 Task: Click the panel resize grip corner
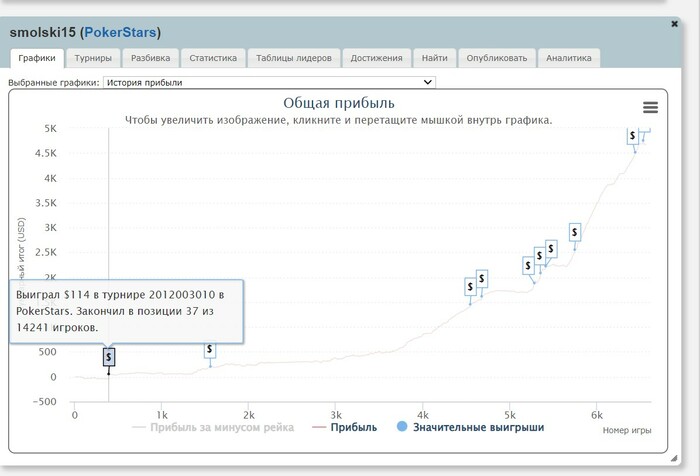click(674, 458)
